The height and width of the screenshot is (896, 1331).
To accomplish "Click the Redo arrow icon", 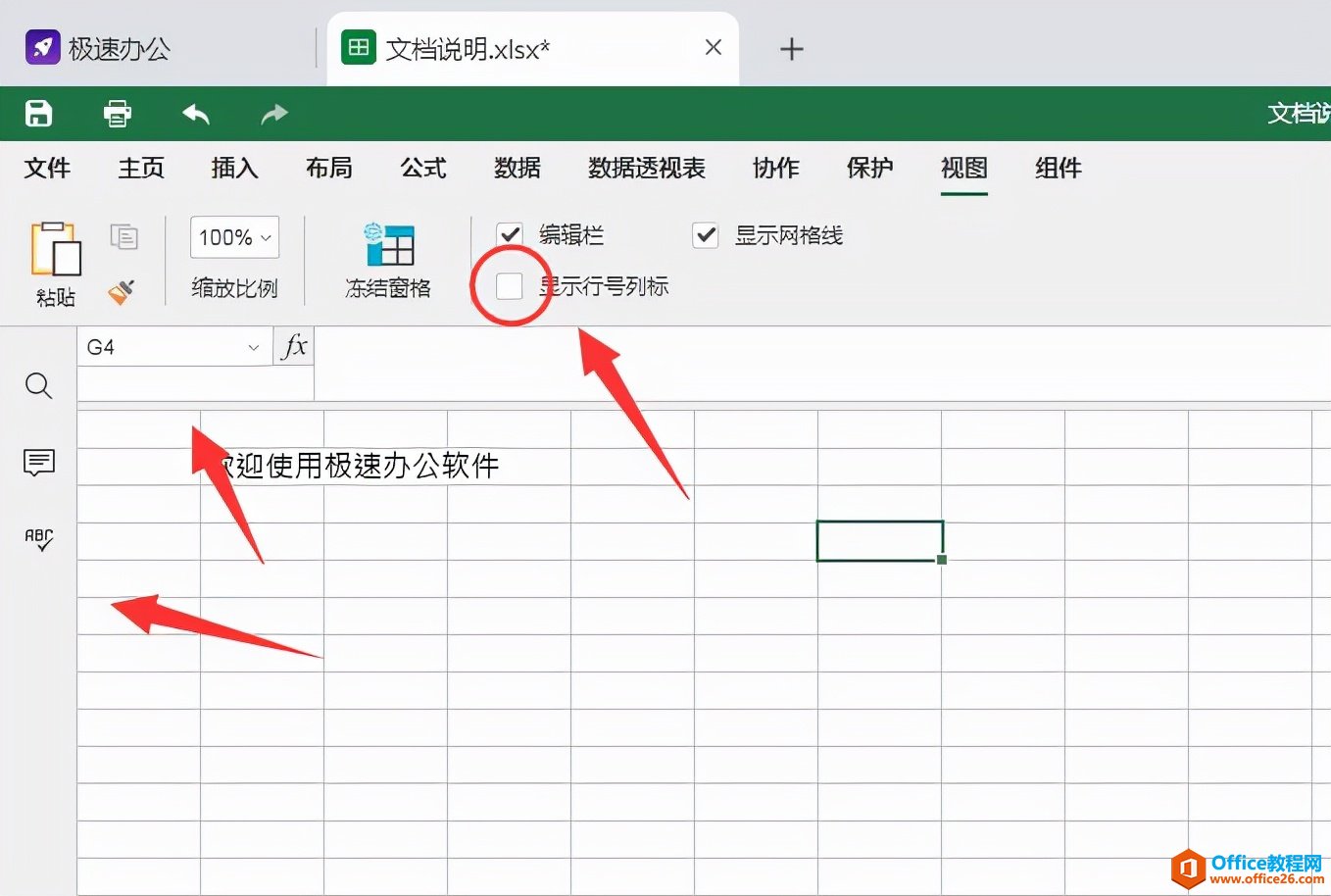I will pos(273,113).
